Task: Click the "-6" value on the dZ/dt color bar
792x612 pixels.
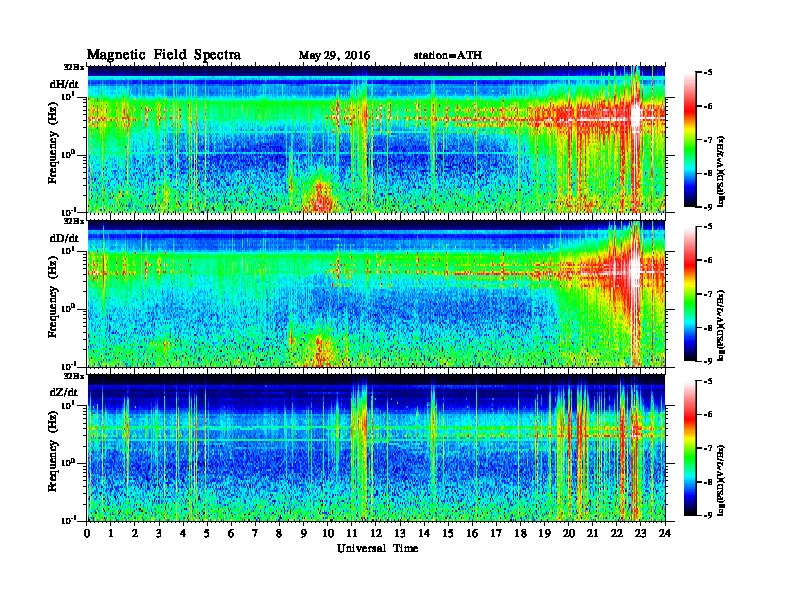Action: pos(708,414)
